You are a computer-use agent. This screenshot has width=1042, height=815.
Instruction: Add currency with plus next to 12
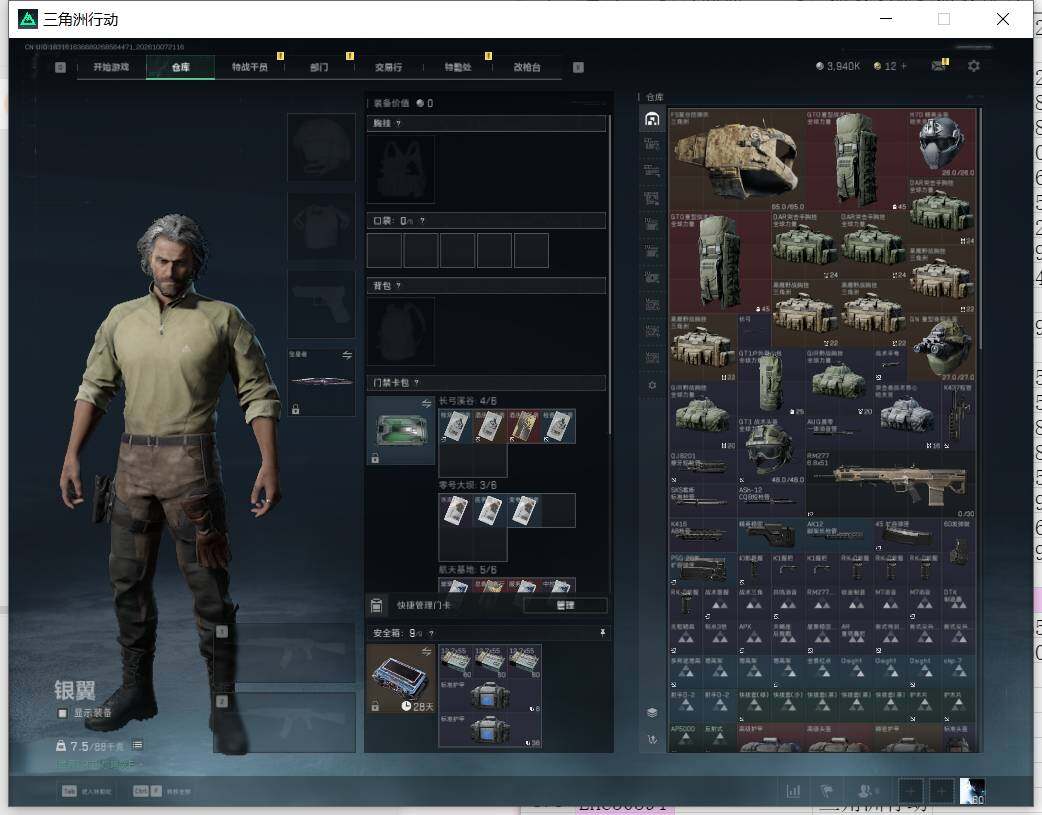(903, 66)
